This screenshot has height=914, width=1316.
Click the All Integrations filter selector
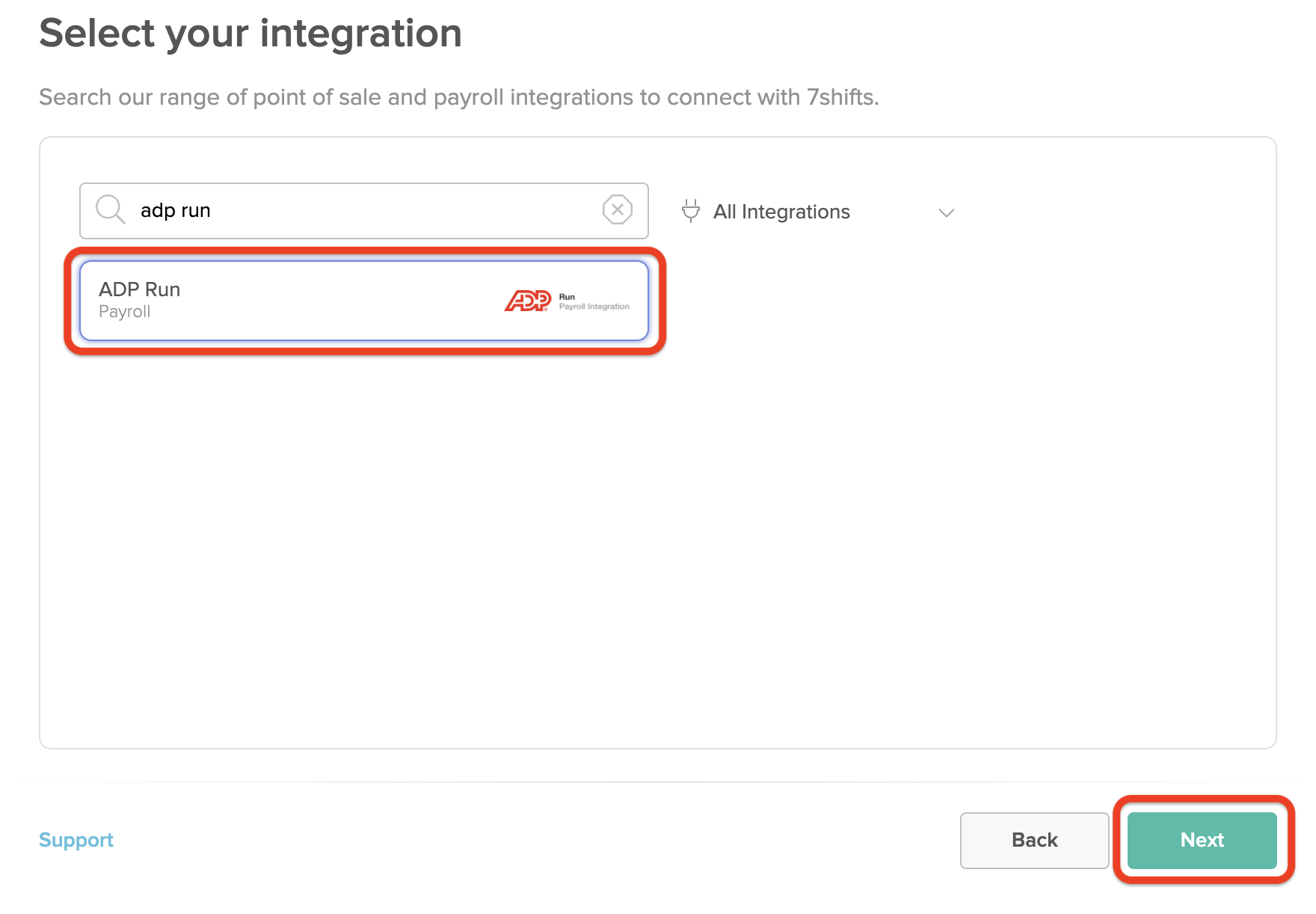(x=819, y=212)
